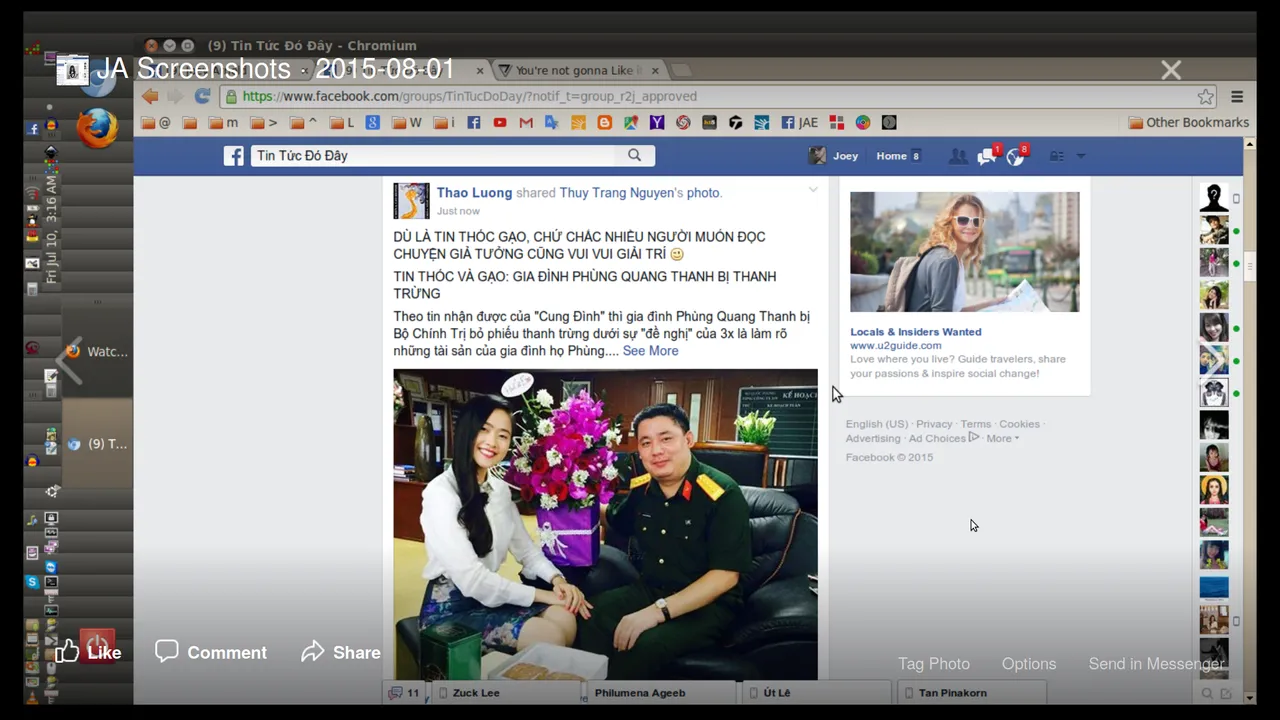Open the 'W' bookmarks folder
Image resolution: width=1280 pixels, height=720 pixels.
(406, 122)
